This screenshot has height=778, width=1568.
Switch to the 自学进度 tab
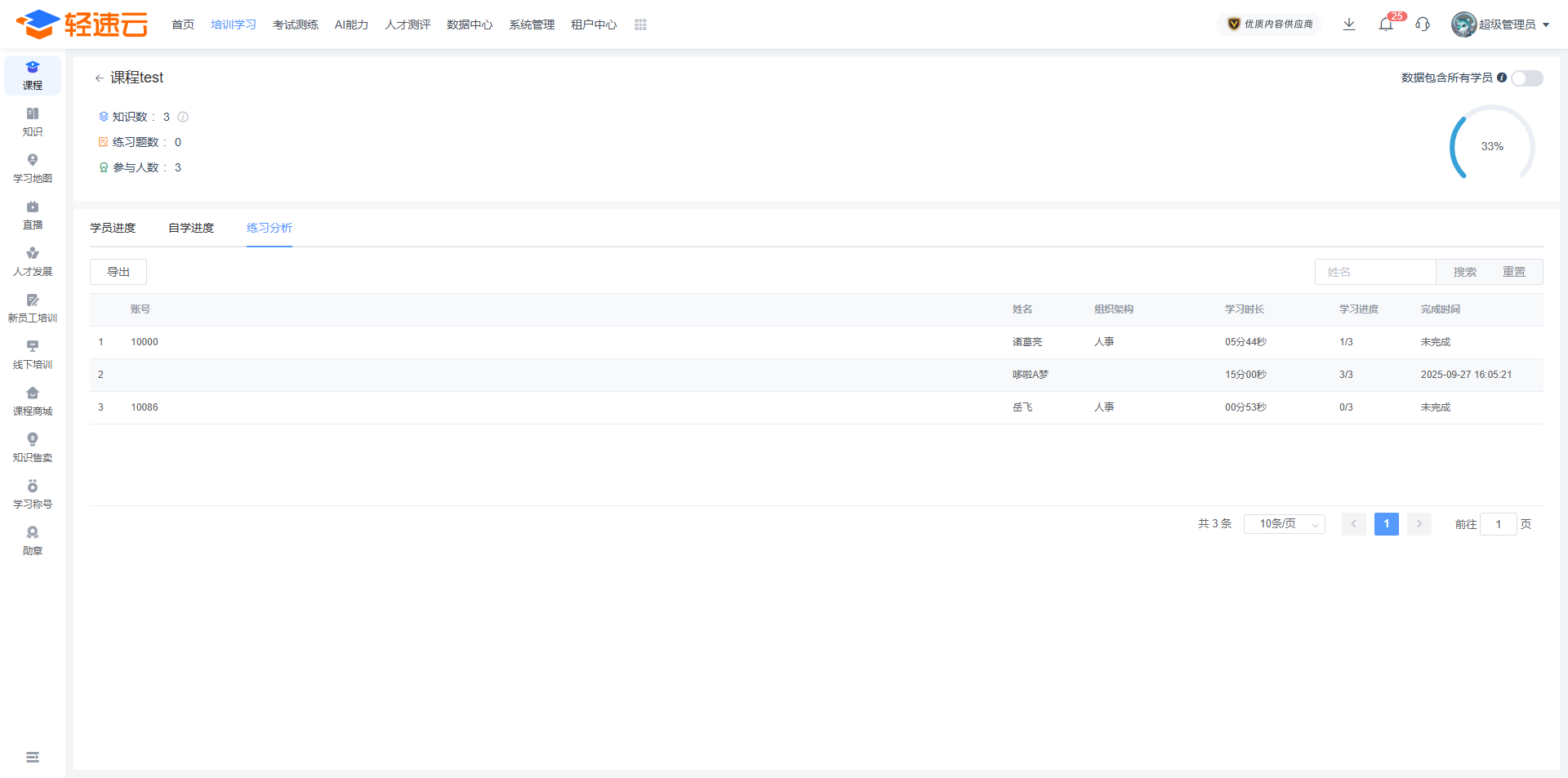pyautogui.click(x=191, y=228)
